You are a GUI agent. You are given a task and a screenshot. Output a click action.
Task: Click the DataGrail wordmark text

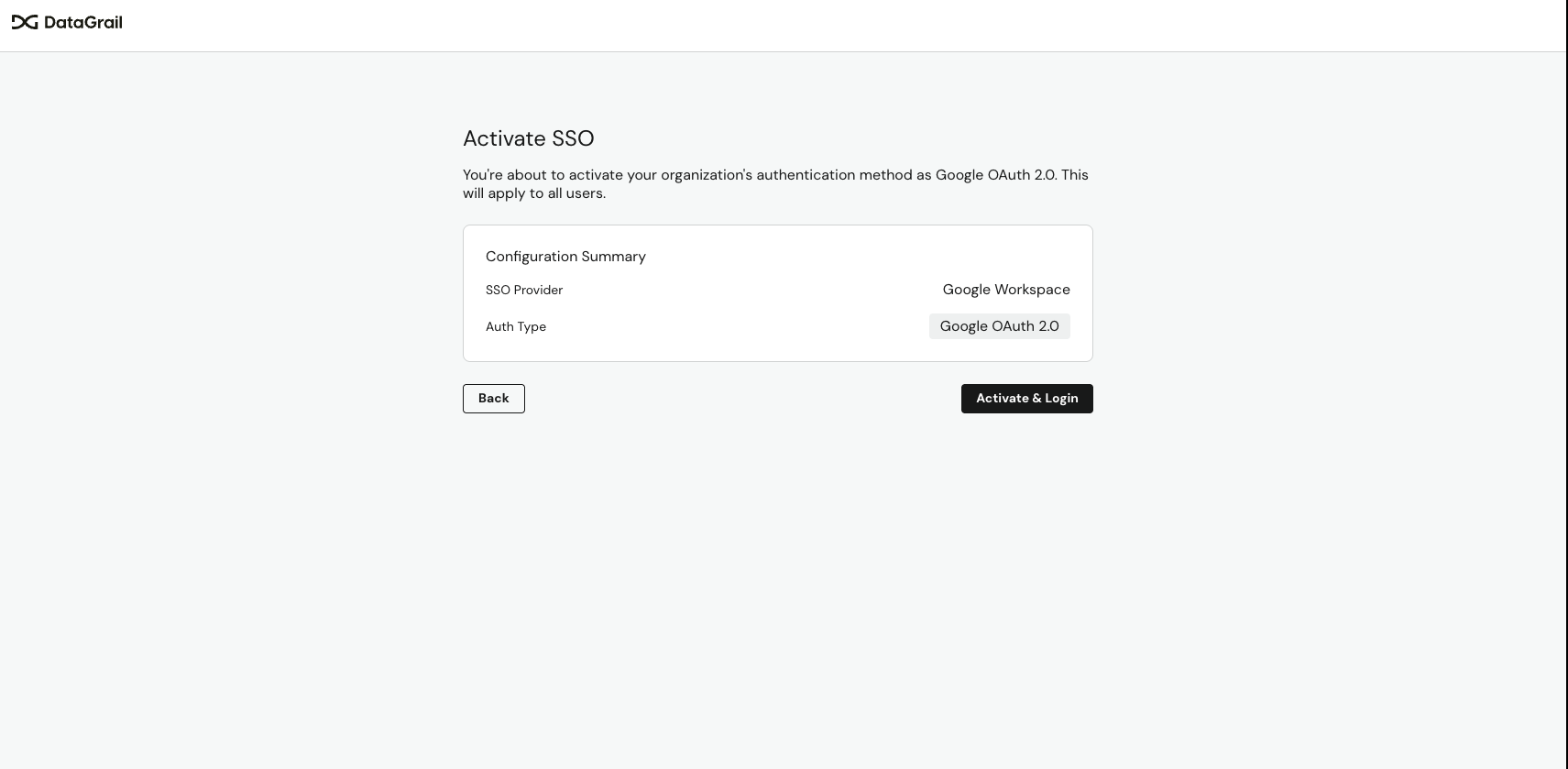[83, 22]
